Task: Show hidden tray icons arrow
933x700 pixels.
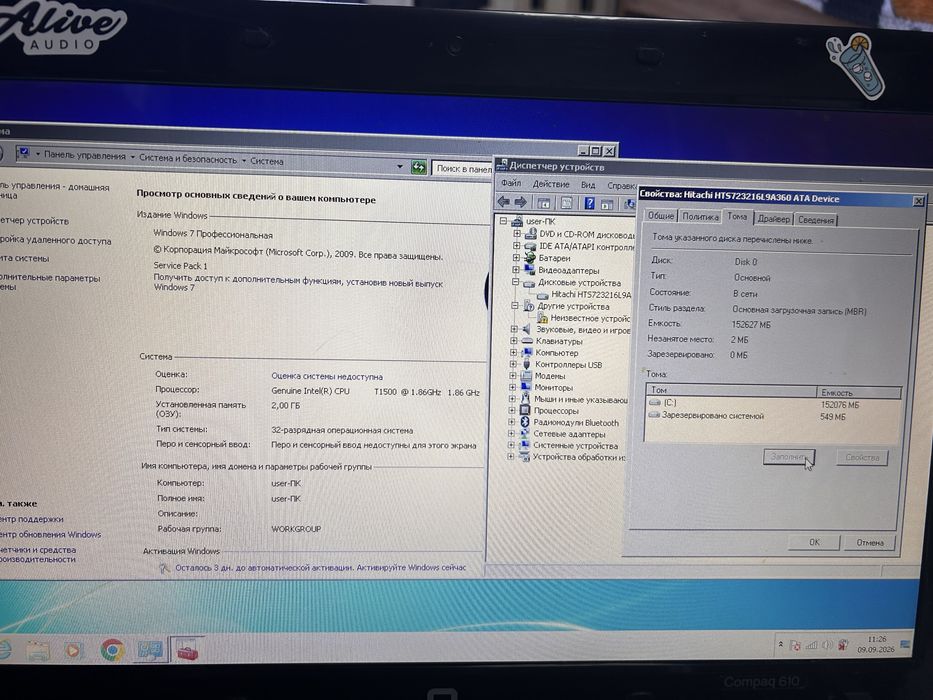Action: (780, 645)
